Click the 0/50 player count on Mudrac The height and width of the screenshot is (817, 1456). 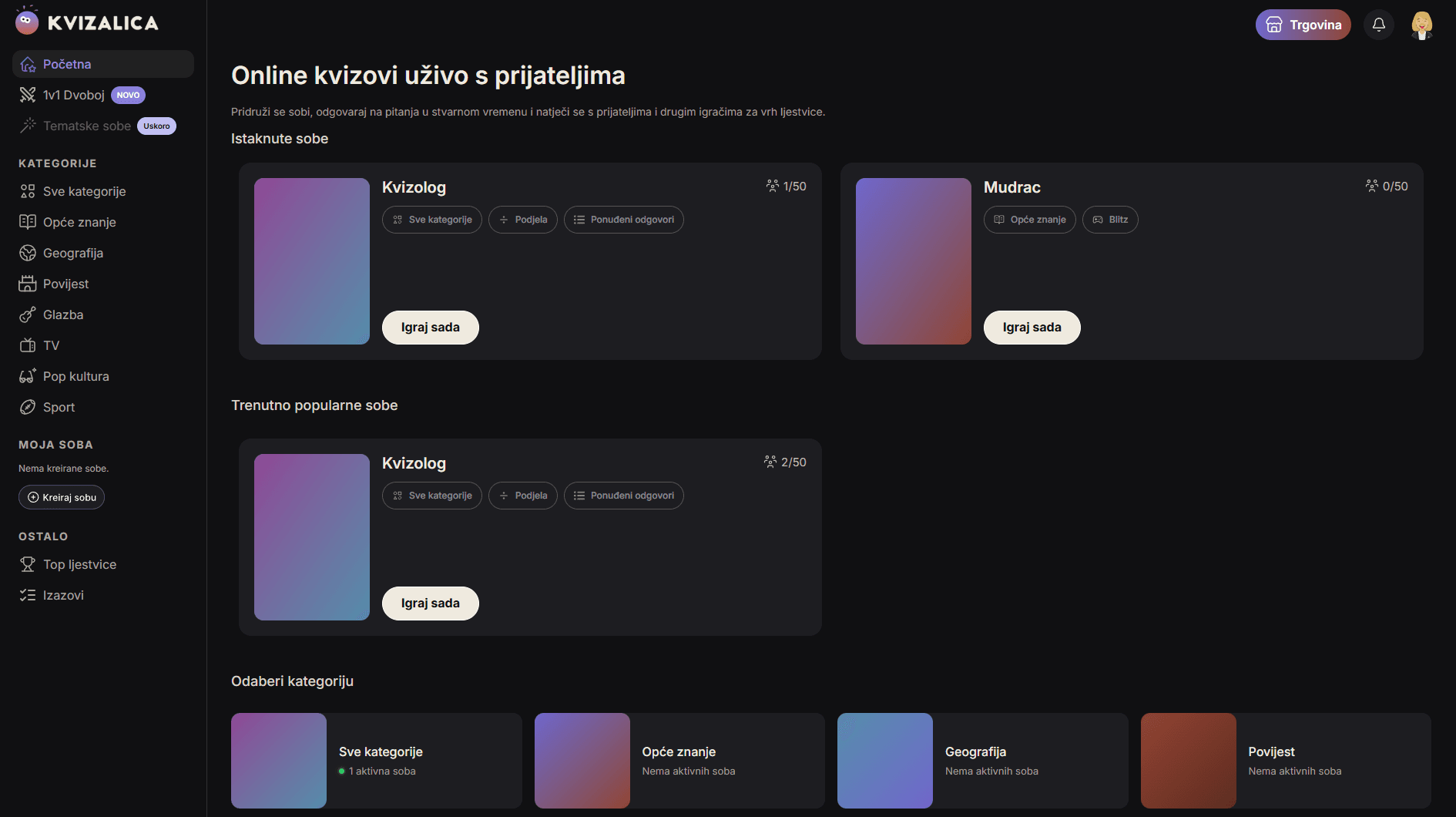pyautogui.click(x=1387, y=187)
